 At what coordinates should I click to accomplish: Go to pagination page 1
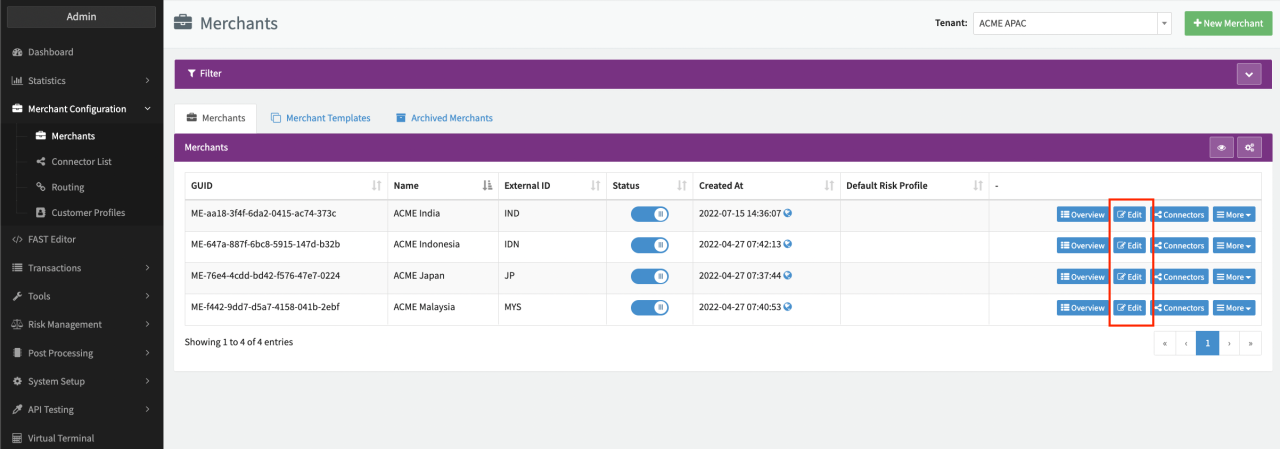pos(1207,343)
